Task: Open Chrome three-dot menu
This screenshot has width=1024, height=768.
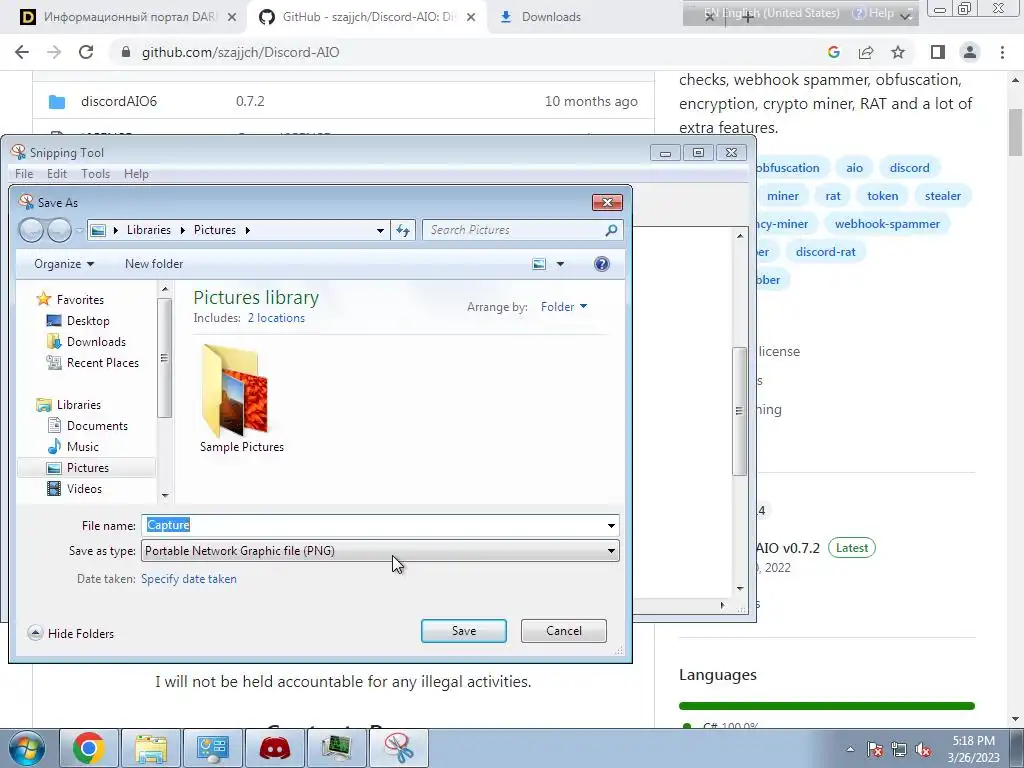Action: tap(1002, 52)
